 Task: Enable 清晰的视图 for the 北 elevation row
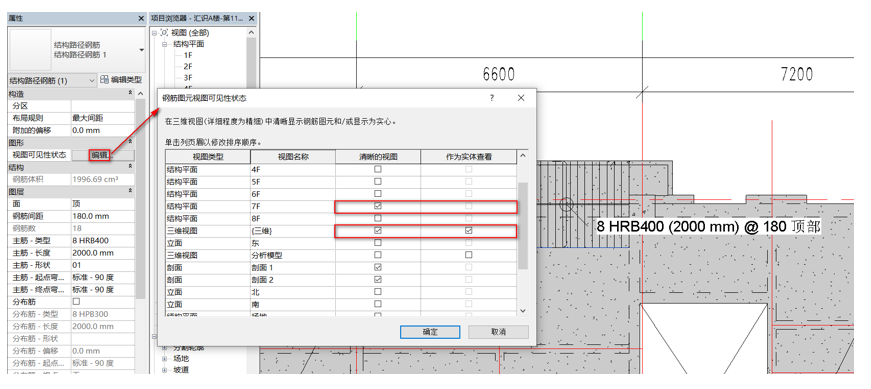pyautogui.click(x=378, y=292)
